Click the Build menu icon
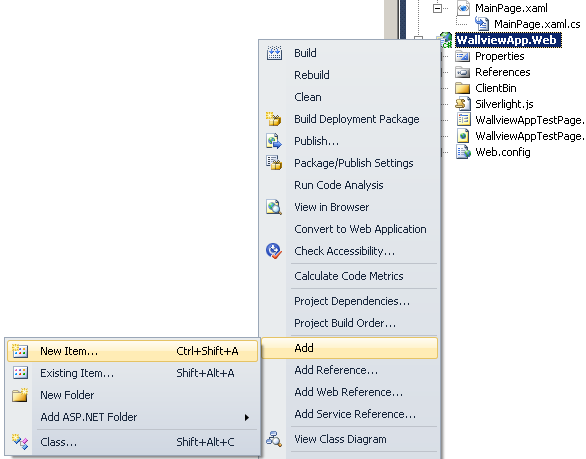This screenshot has width=586, height=459. click(274, 53)
